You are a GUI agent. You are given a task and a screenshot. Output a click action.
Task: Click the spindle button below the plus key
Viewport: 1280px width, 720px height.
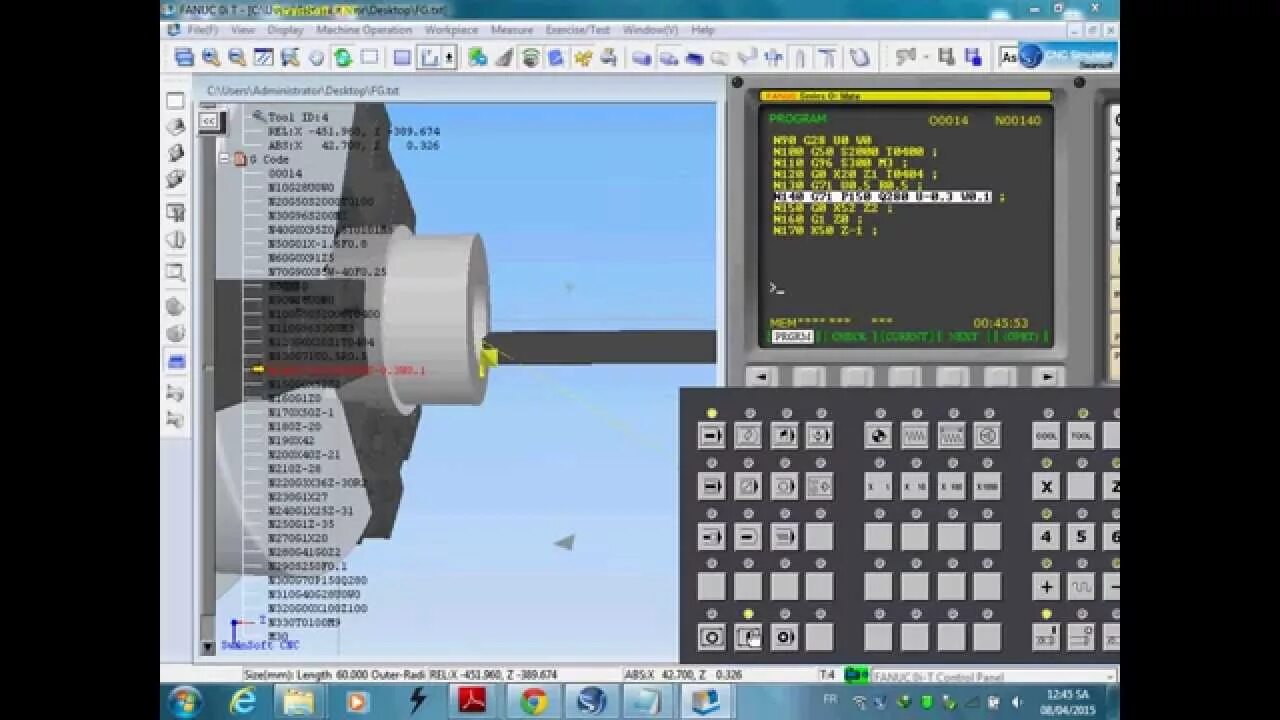coord(1046,637)
